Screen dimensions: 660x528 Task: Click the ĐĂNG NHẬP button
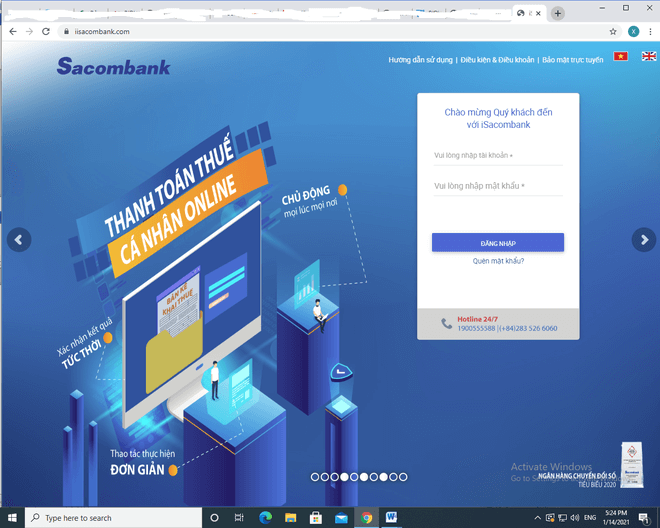[x=498, y=243]
